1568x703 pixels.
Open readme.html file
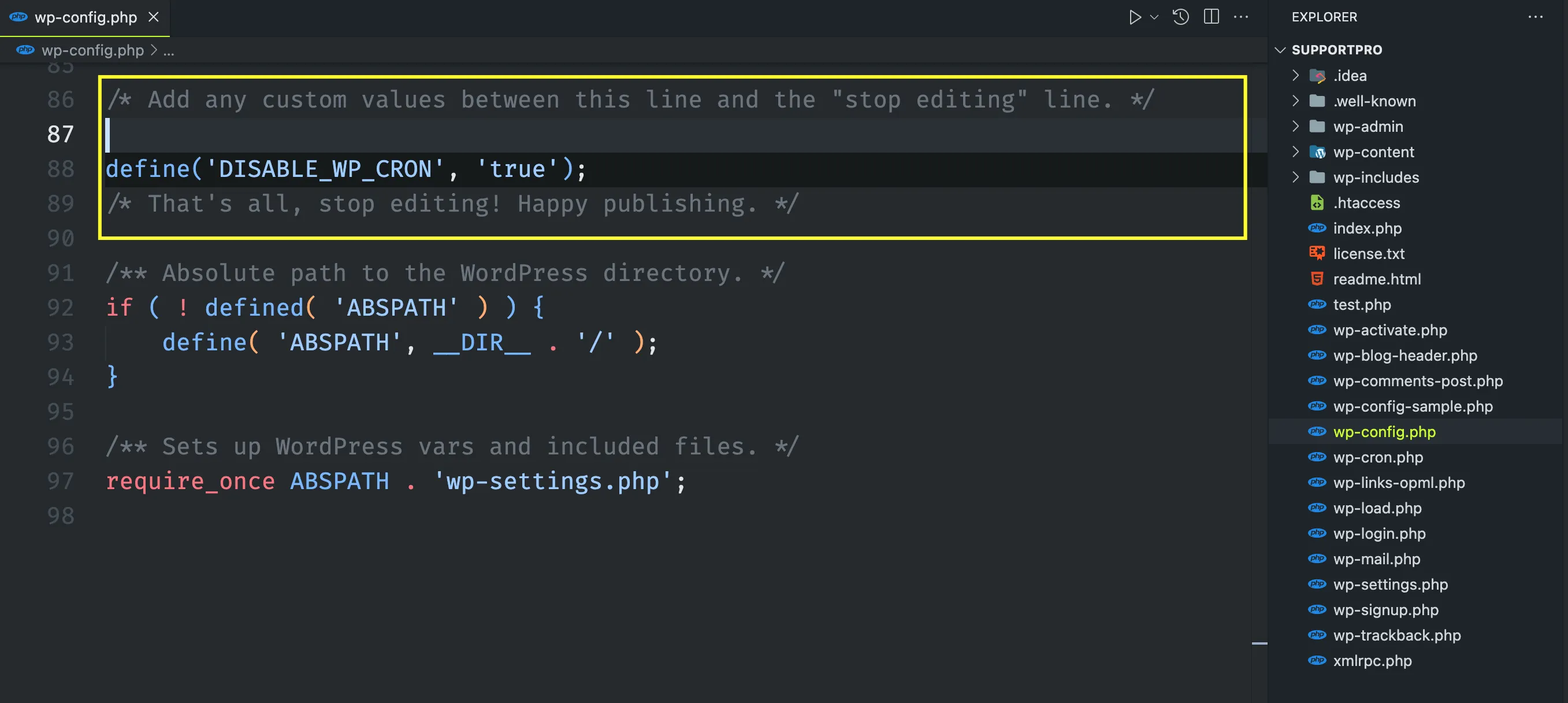click(1377, 279)
